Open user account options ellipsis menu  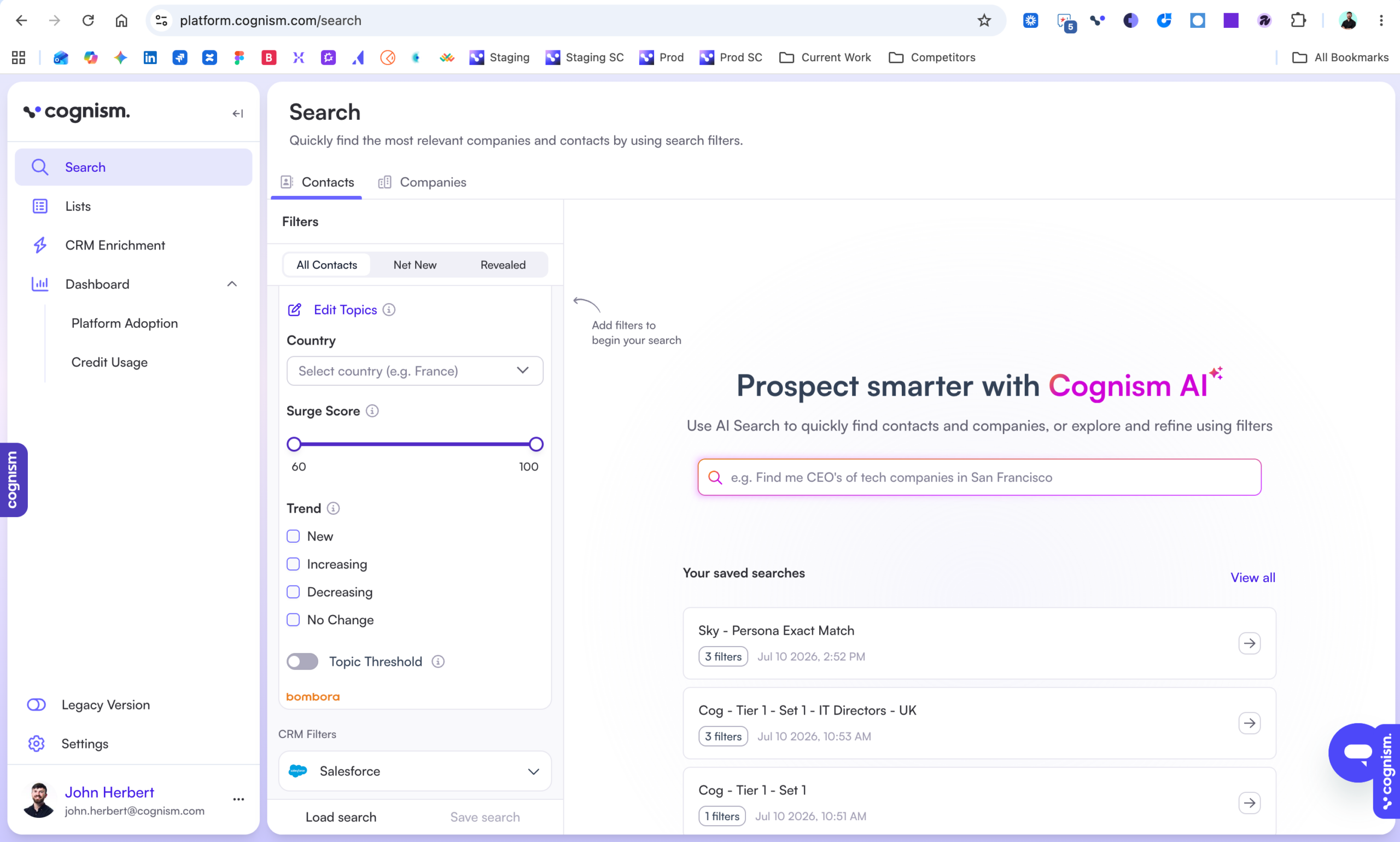[x=239, y=799]
